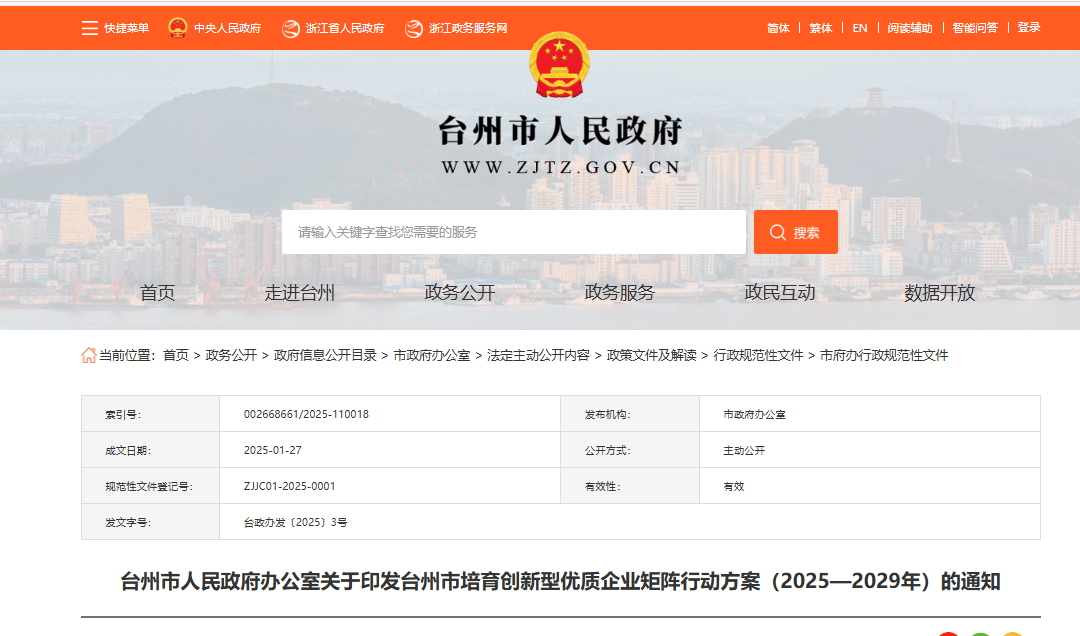Image resolution: width=1080 pixels, height=636 pixels.
Task: Click 行政规范性文件 in the breadcrumb trail
Action: (756, 355)
